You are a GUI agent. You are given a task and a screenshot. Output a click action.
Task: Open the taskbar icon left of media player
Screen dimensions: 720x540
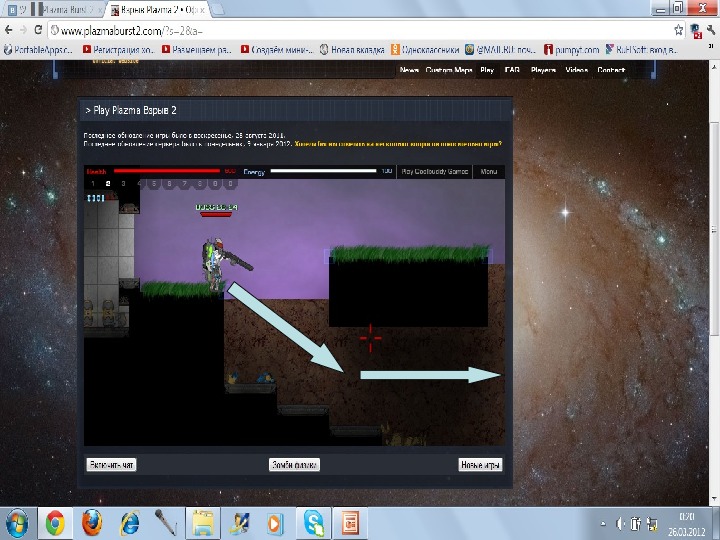239,523
